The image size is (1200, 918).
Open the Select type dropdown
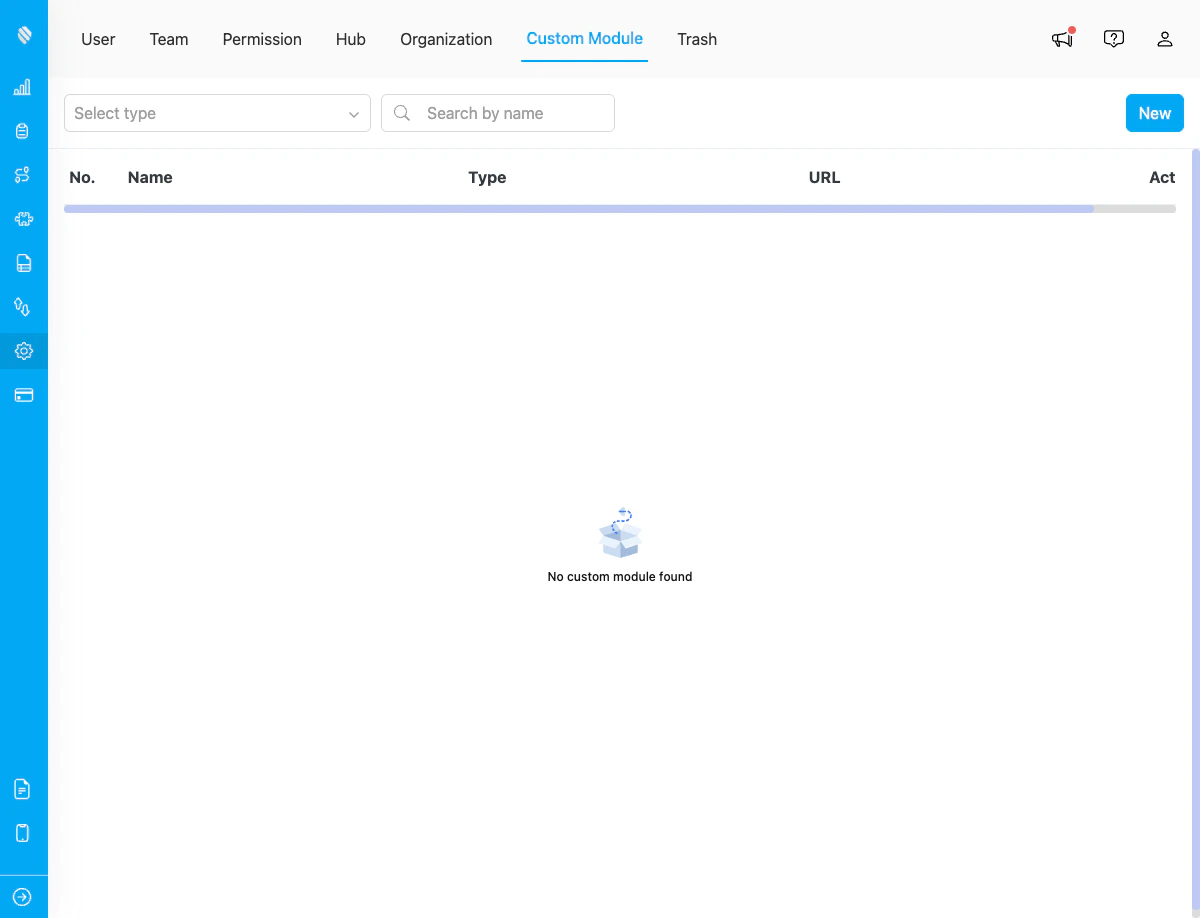coord(217,113)
